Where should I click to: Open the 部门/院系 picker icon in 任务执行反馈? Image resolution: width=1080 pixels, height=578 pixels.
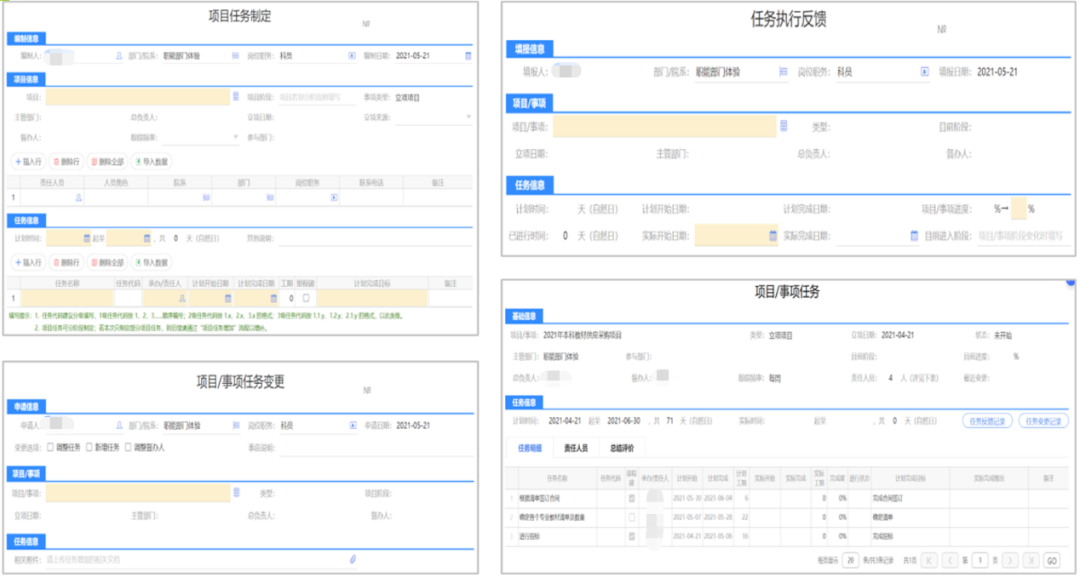(783, 72)
